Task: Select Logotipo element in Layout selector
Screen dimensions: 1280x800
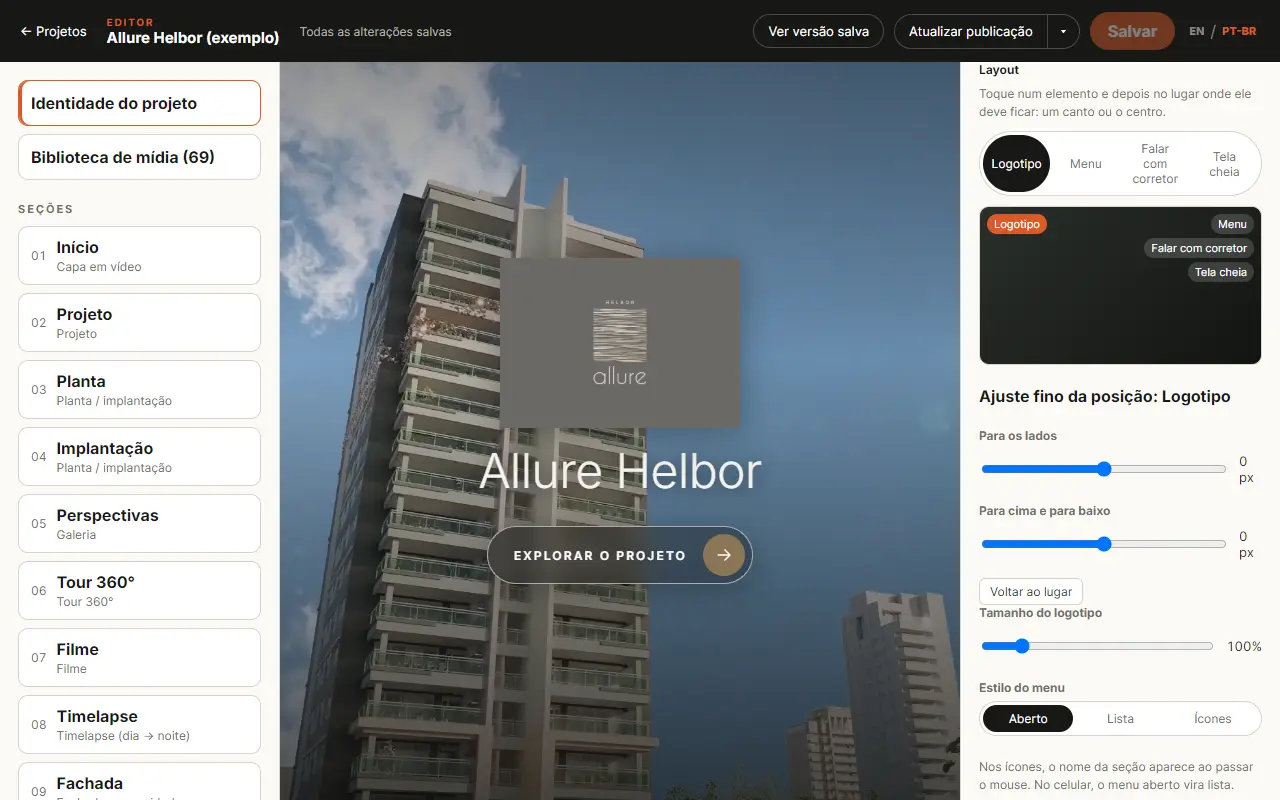Action: pos(1016,164)
